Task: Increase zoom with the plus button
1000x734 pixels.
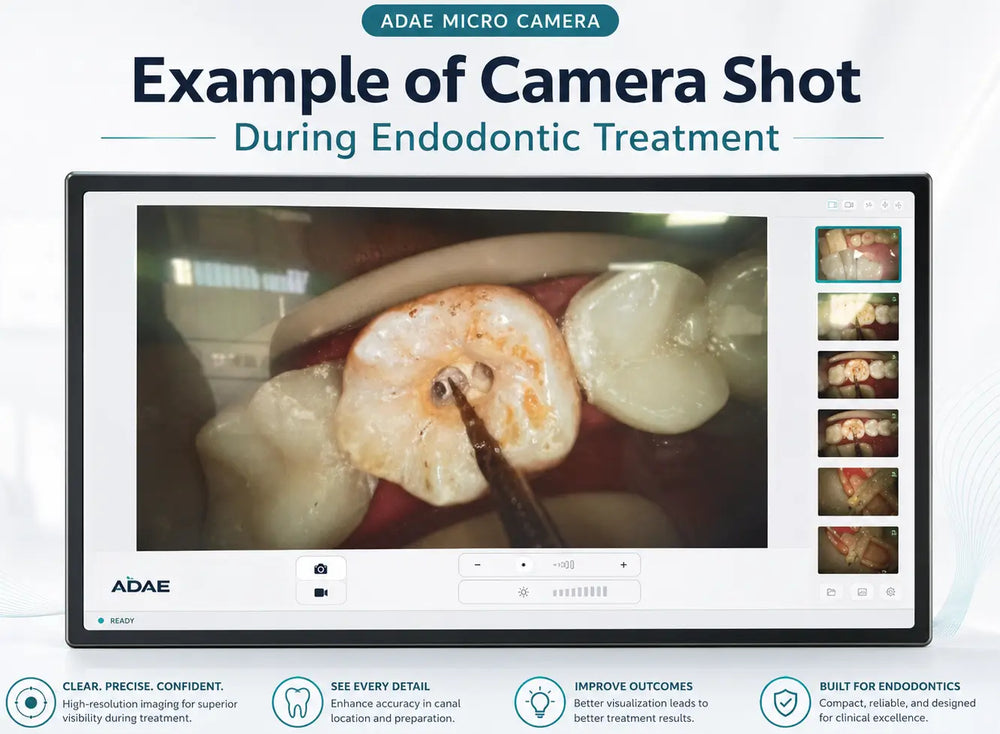Action: 623,565
